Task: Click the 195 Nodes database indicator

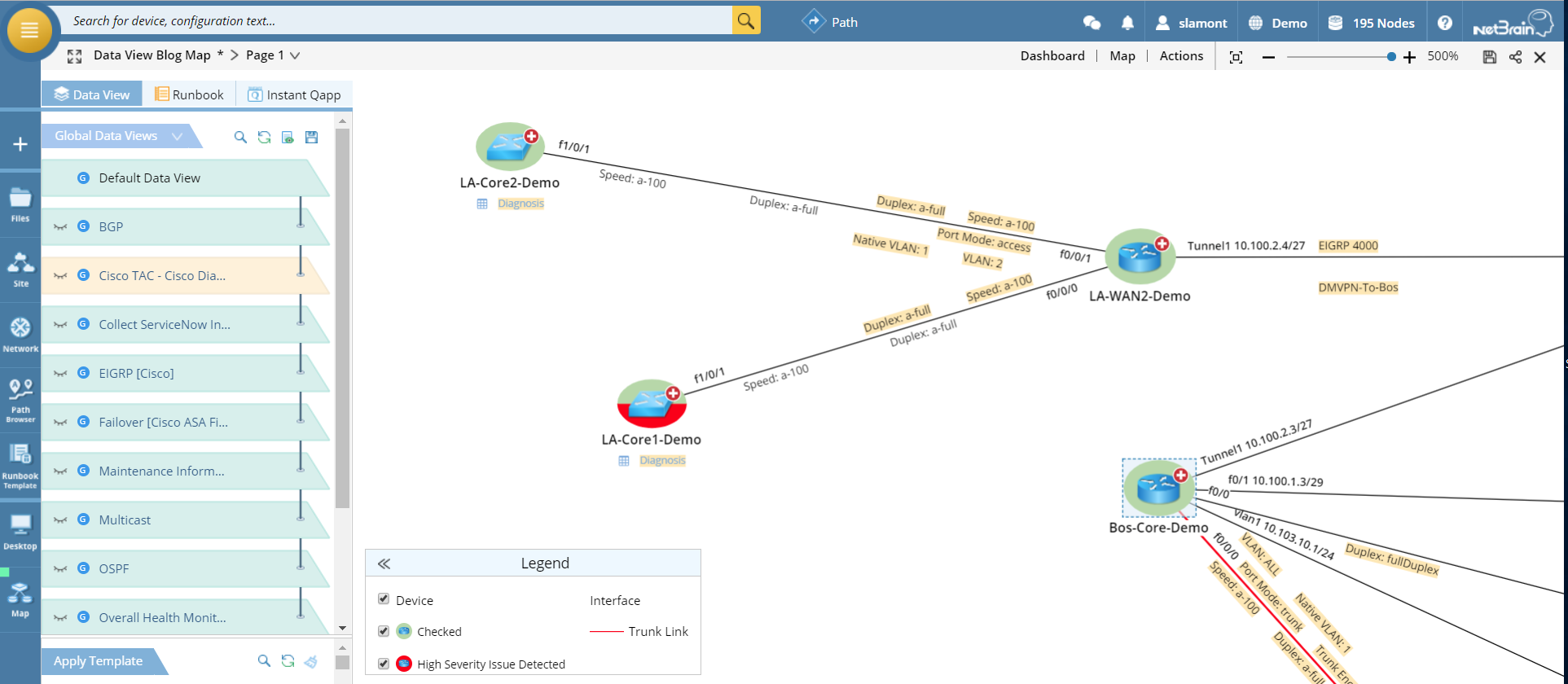Action: tap(1371, 23)
